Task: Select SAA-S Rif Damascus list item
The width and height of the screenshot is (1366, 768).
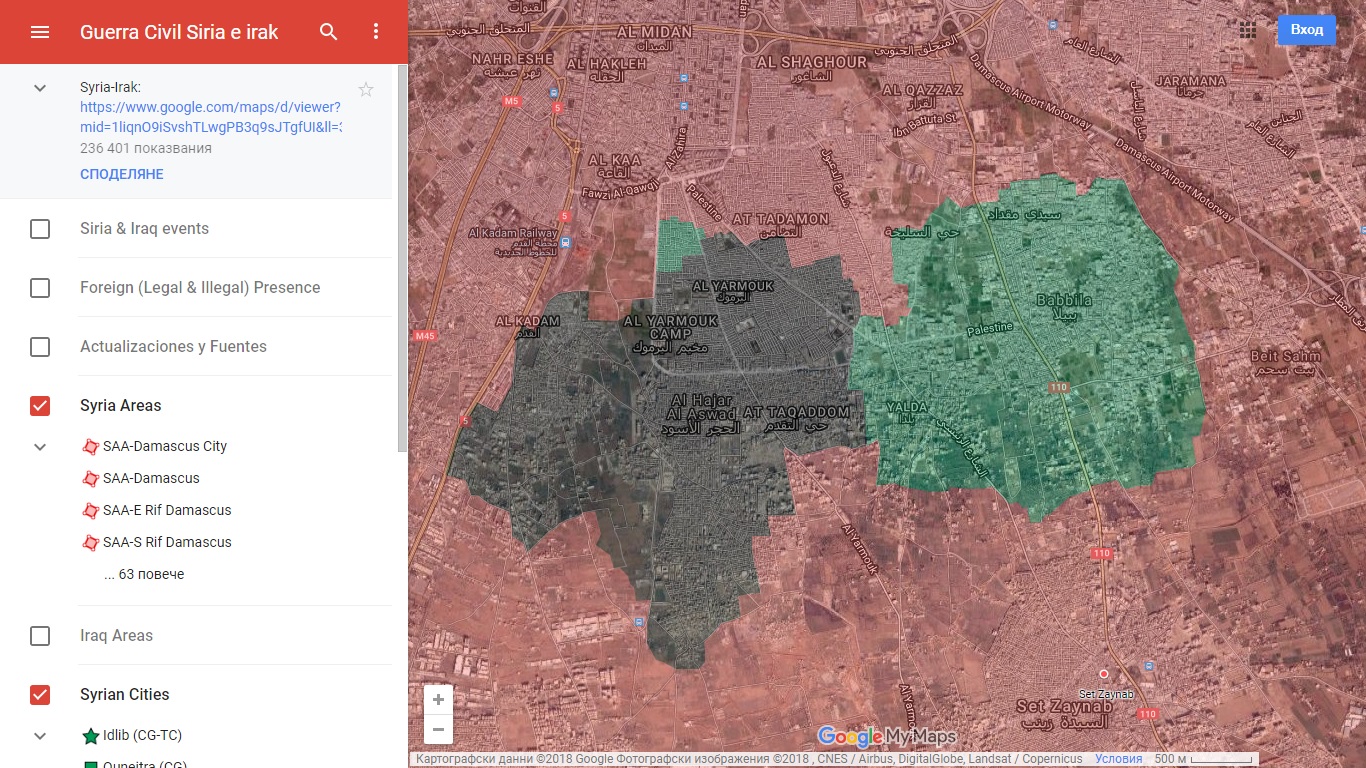Action: point(167,542)
